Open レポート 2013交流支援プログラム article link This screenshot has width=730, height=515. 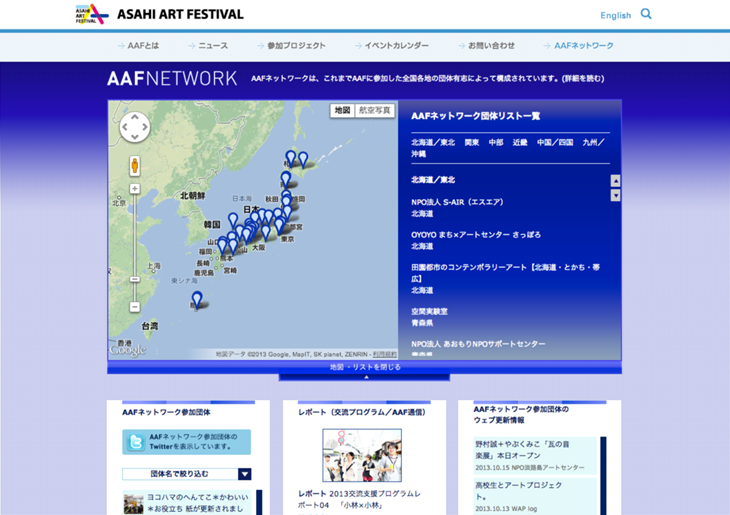tap(359, 499)
